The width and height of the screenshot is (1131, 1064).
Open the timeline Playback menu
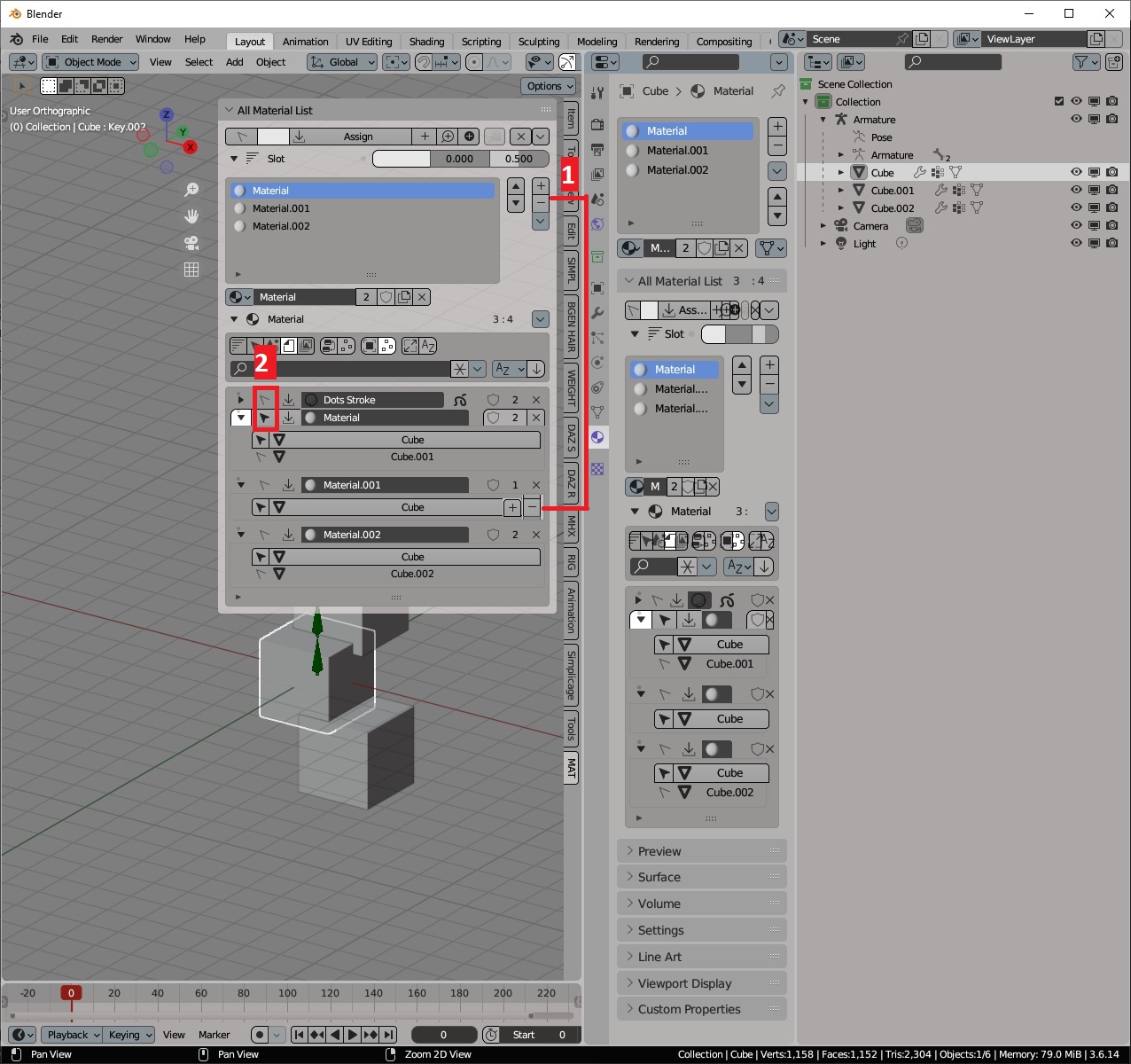click(x=73, y=1035)
